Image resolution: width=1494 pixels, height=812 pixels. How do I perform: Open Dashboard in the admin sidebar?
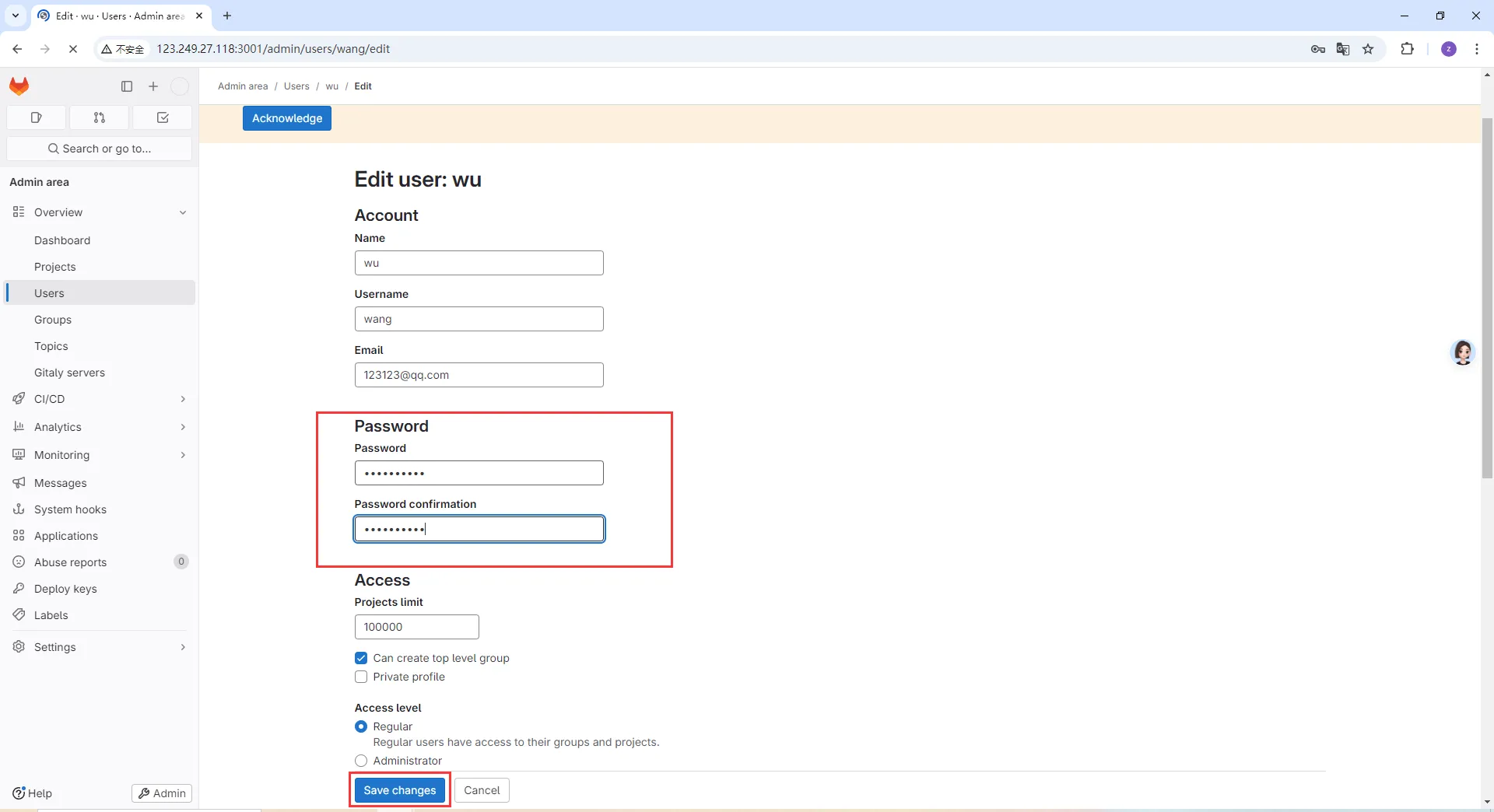[x=99, y=240]
